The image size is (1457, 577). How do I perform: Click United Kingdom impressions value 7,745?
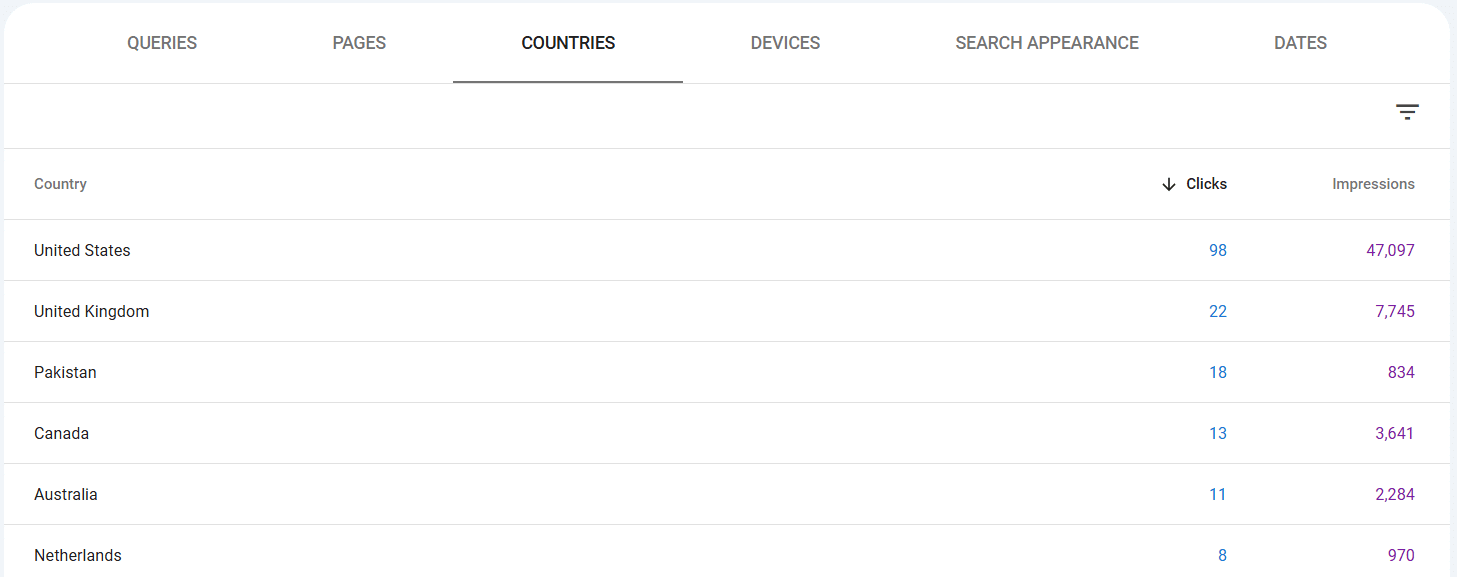click(1395, 311)
